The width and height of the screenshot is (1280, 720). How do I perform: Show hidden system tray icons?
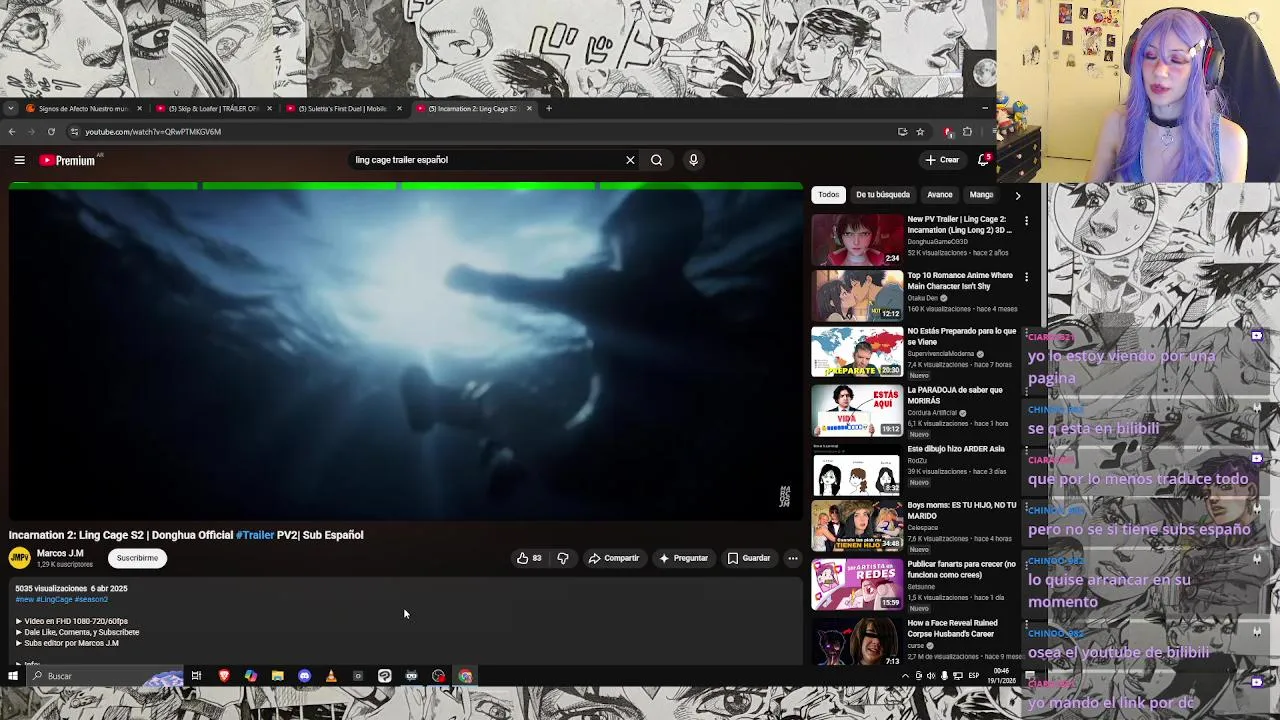906,676
